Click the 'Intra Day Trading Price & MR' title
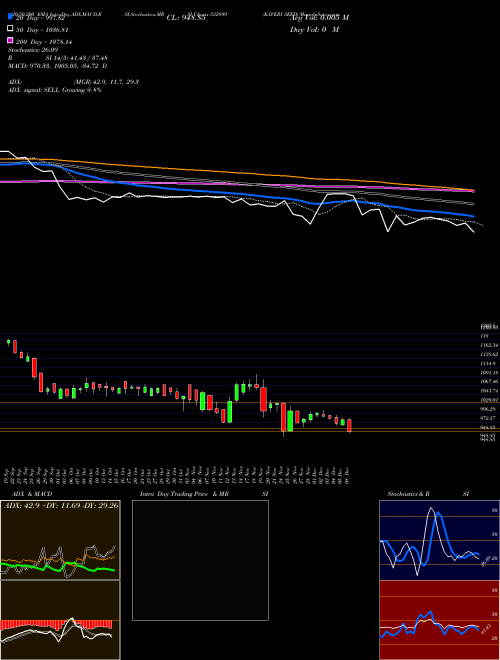Viewport: 500px width, 660px height. (x=184, y=494)
